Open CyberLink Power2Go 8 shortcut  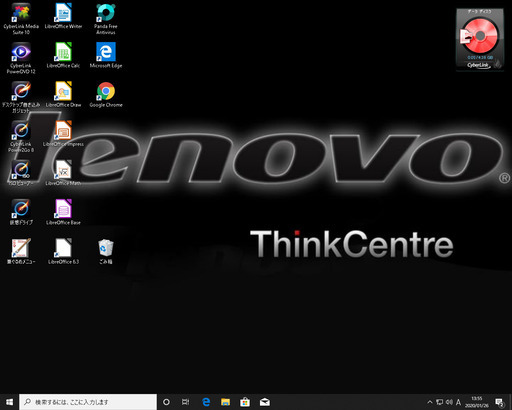tap(21, 137)
